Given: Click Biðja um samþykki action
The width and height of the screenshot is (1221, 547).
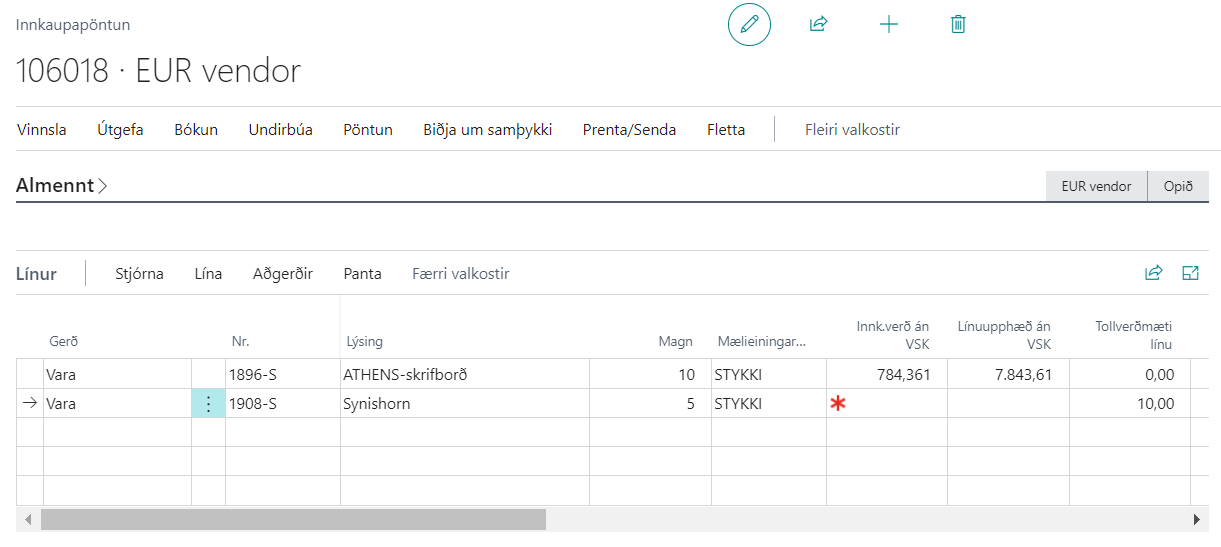Looking at the screenshot, I should [487, 130].
